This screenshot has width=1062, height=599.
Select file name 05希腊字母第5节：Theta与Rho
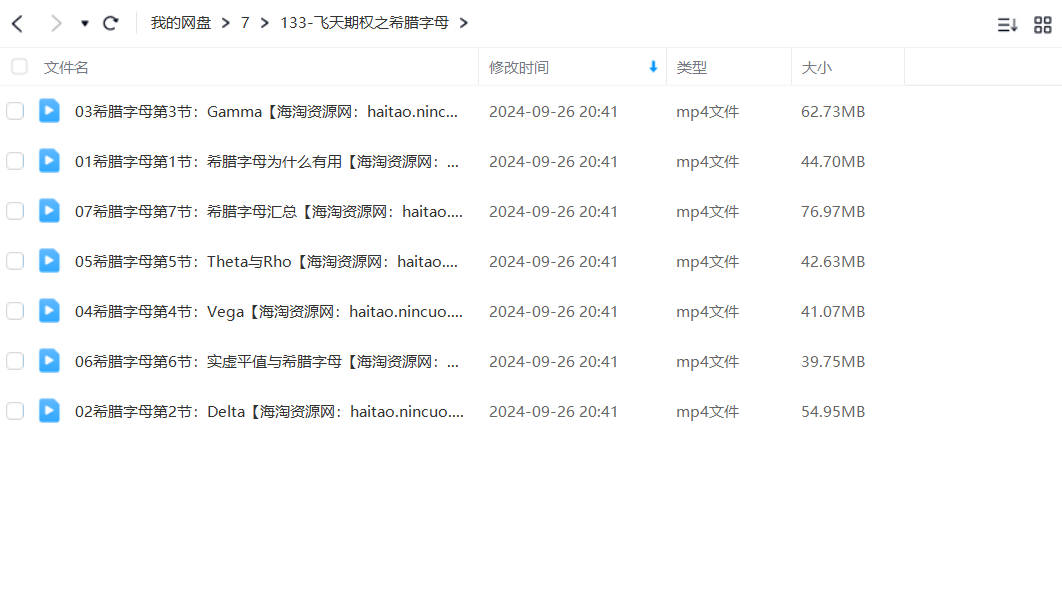266,262
